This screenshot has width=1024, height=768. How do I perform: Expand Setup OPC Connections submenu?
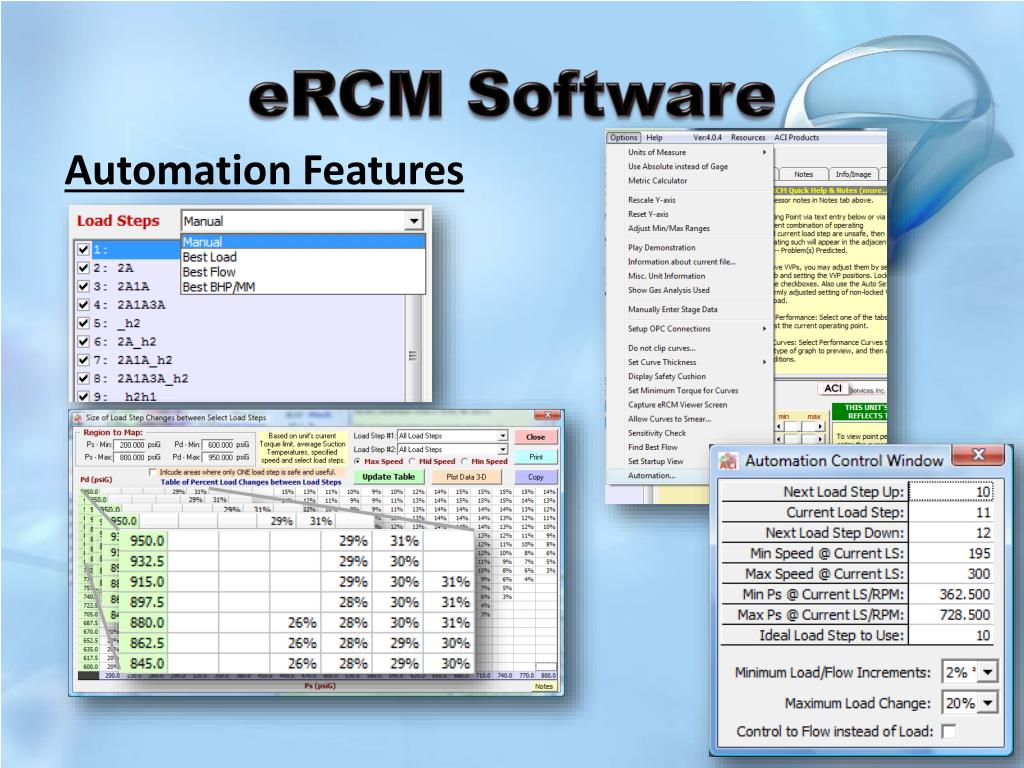click(x=690, y=328)
